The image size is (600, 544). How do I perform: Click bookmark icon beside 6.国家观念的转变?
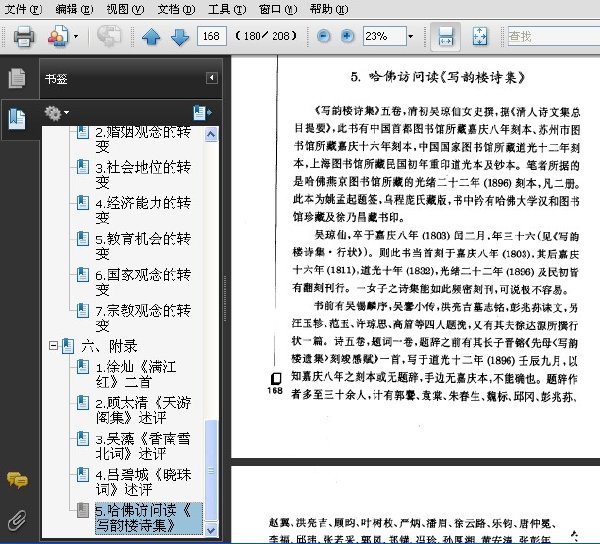(83, 275)
